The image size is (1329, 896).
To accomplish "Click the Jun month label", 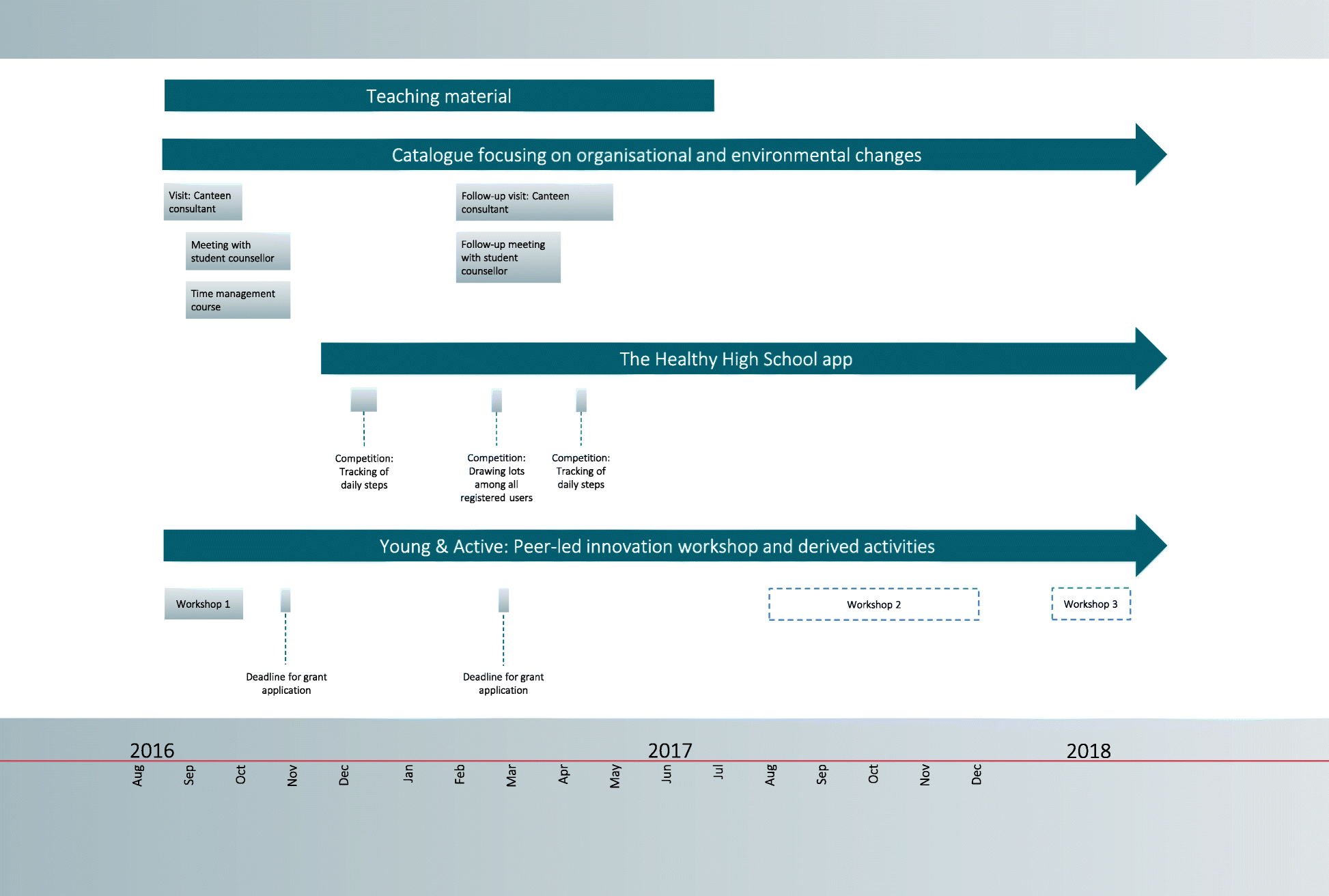I will (667, 773).
